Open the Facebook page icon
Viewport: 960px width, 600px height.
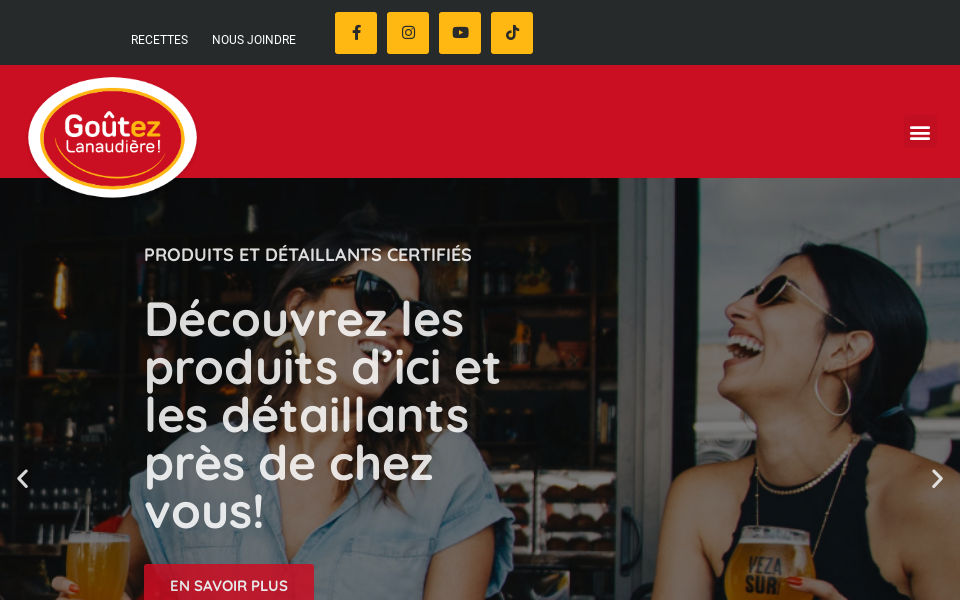(x=356, y=33)
